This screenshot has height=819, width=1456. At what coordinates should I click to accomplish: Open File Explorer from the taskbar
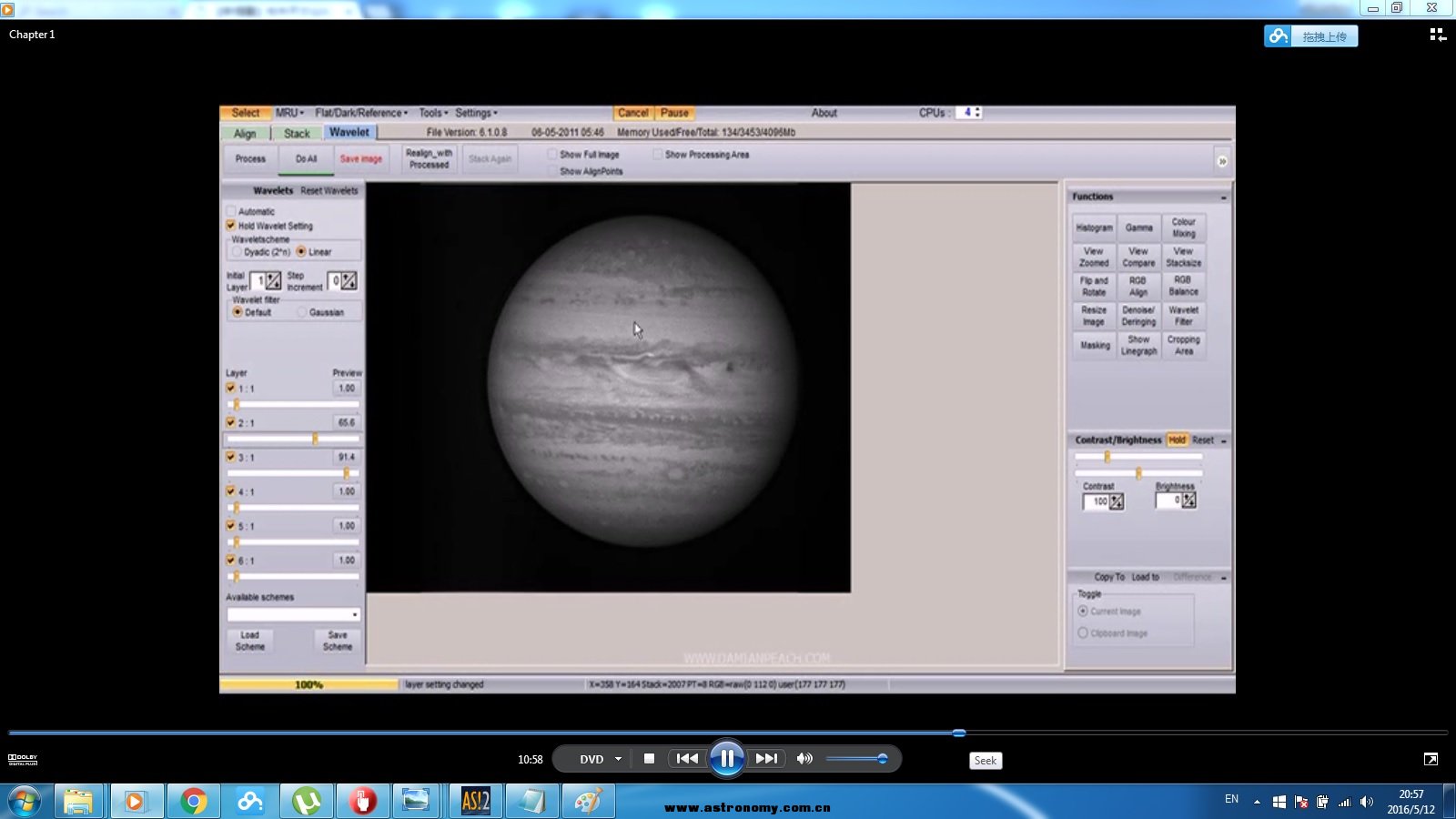click(78, 802)
